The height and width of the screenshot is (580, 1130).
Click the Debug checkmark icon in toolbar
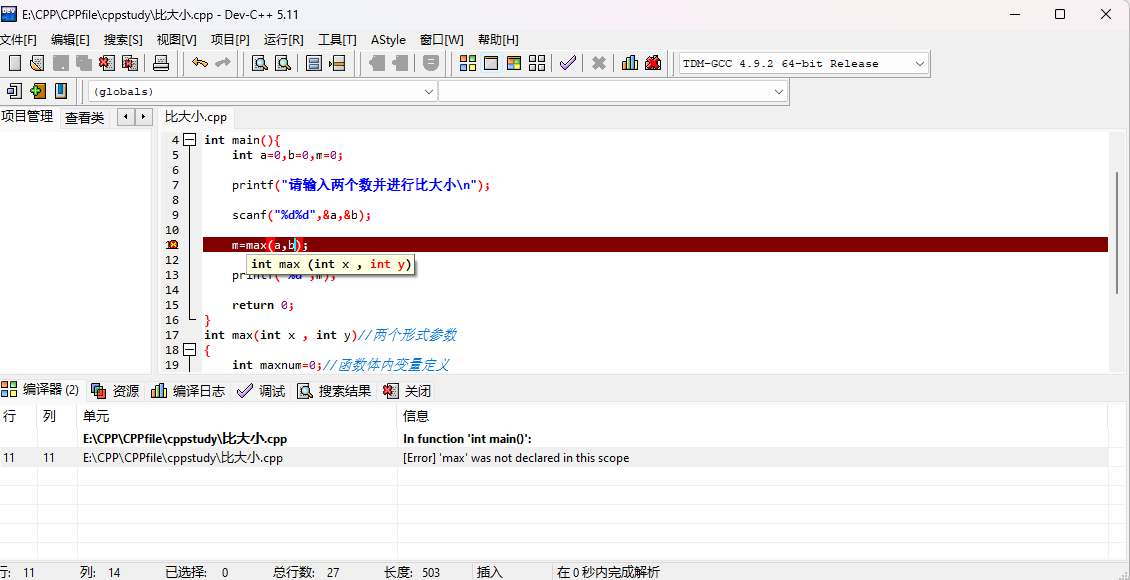click(567, 63)
